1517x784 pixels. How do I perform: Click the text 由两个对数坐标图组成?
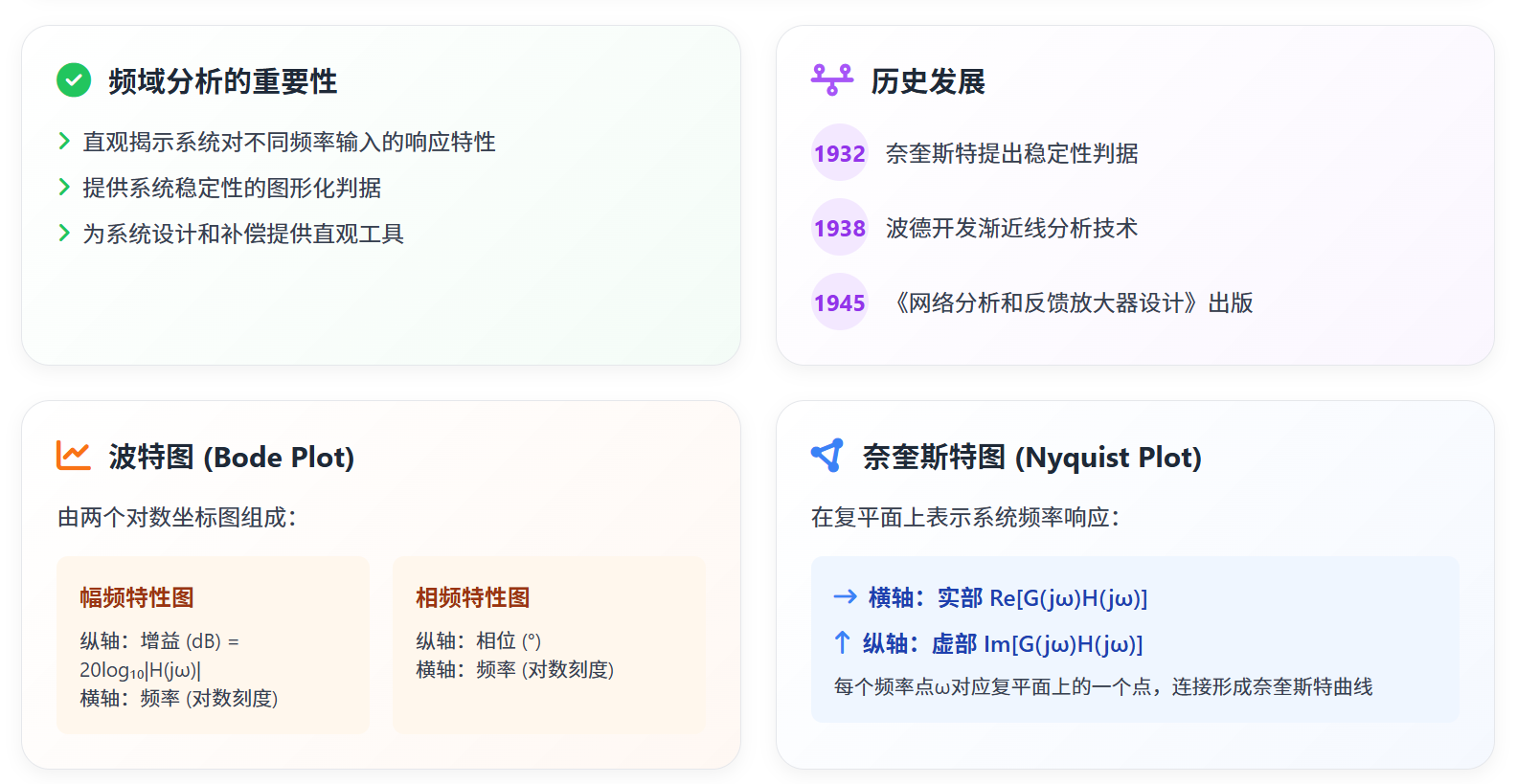point(177,517)
